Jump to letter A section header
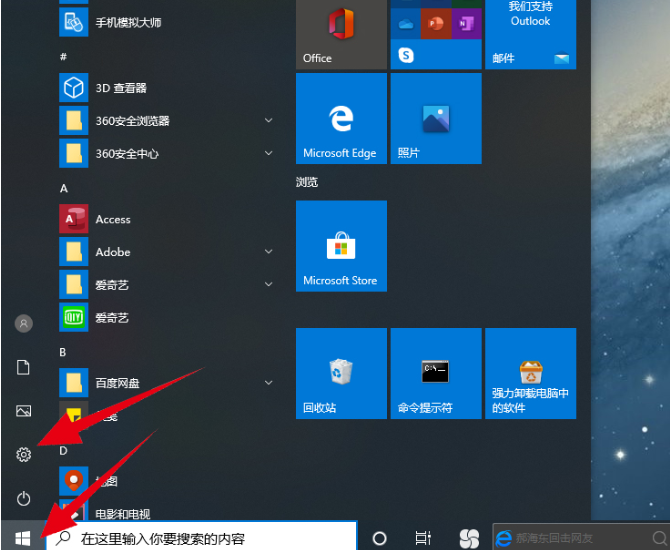This screenshot has width=670, height=550. (x=64, y=188)
